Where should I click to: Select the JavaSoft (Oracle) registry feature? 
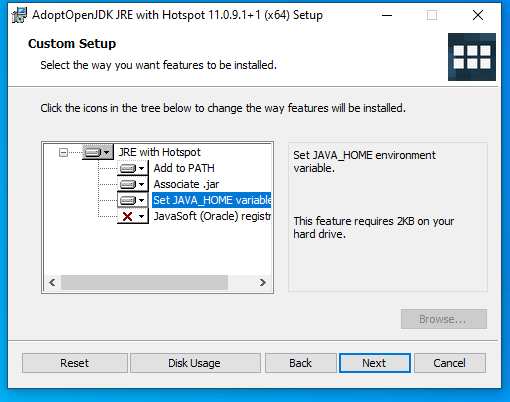coord(212,216)
